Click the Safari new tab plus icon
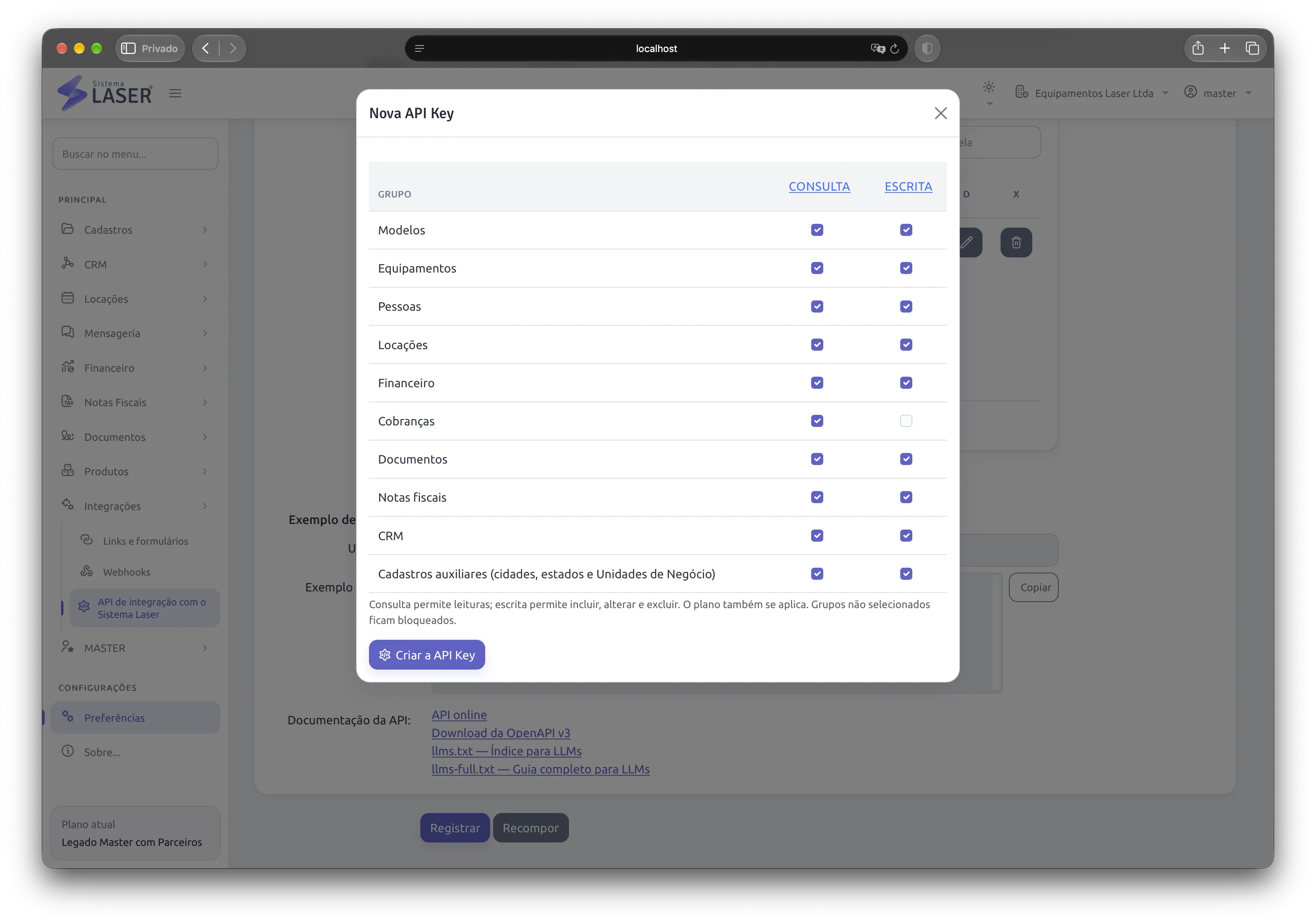Image resolution: width=1316 pixels, height=924 pixels. click(x=1225, y=48)
